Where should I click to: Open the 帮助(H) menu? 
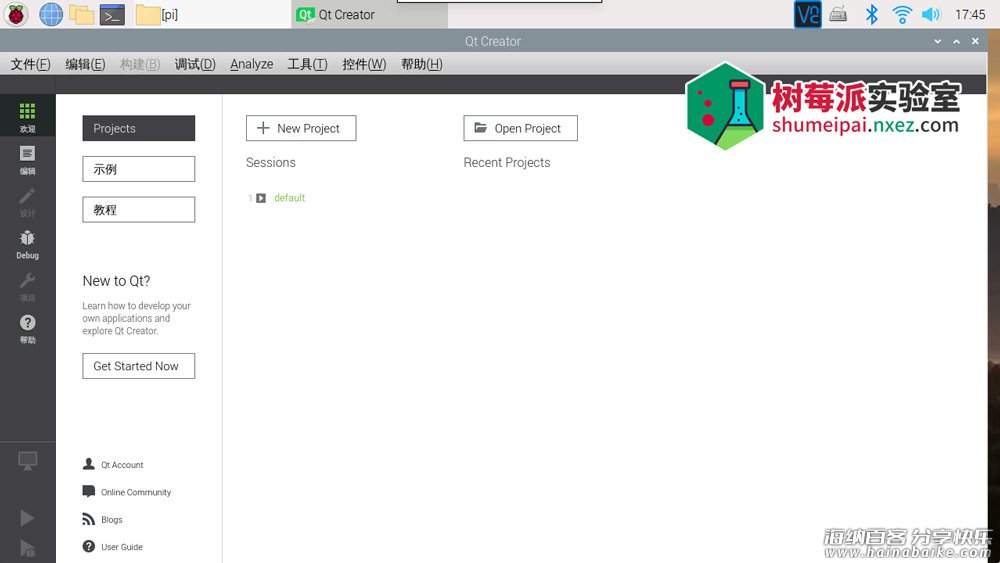[422, 64]
